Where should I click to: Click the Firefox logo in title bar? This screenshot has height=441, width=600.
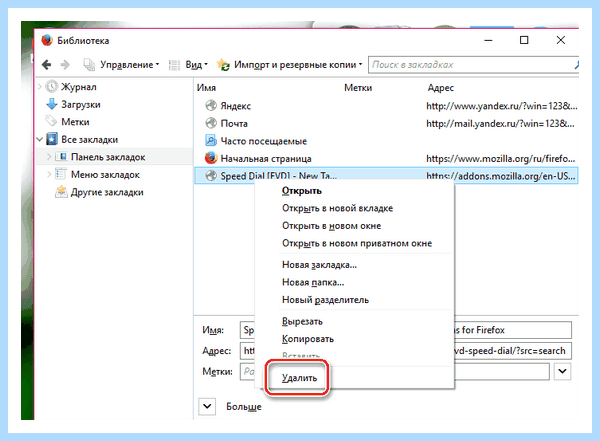[47, 40]
